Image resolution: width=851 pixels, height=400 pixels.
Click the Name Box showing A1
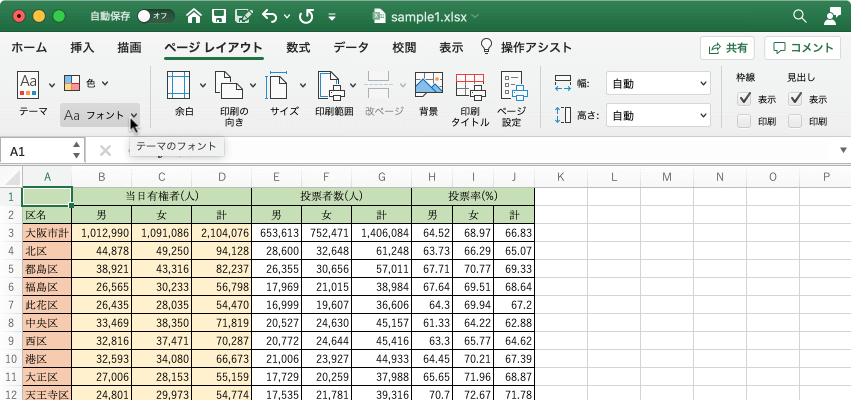36,151
